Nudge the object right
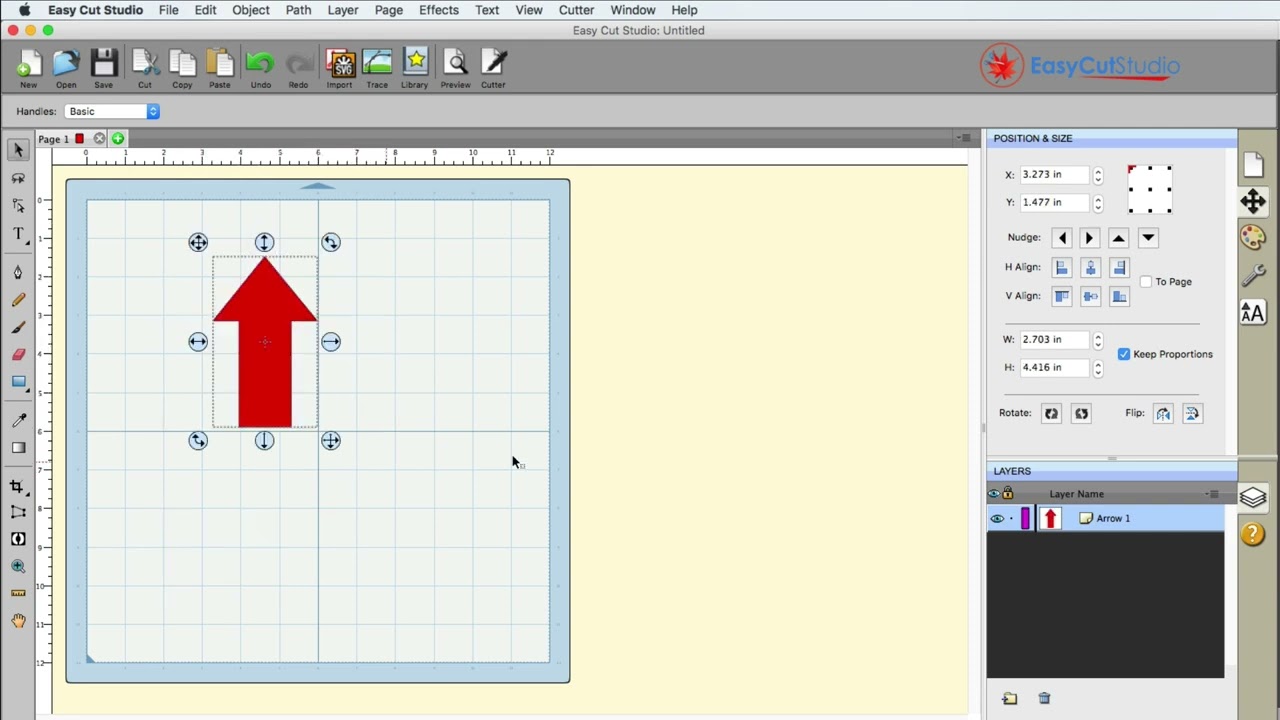The image size is (1280, 720). click(x=1090, y=238)
